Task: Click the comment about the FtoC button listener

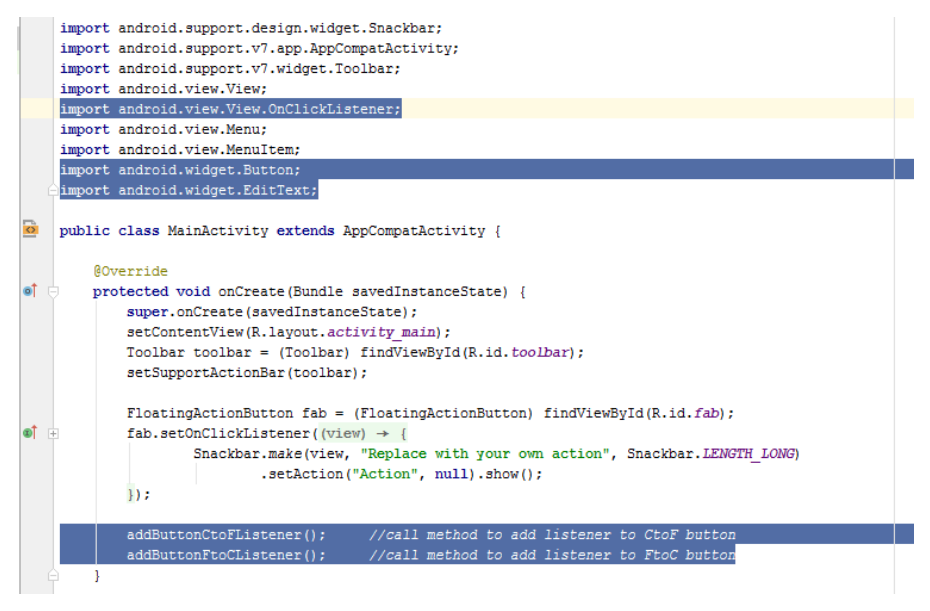Action: pyautogui.click(x=552, y=555)
